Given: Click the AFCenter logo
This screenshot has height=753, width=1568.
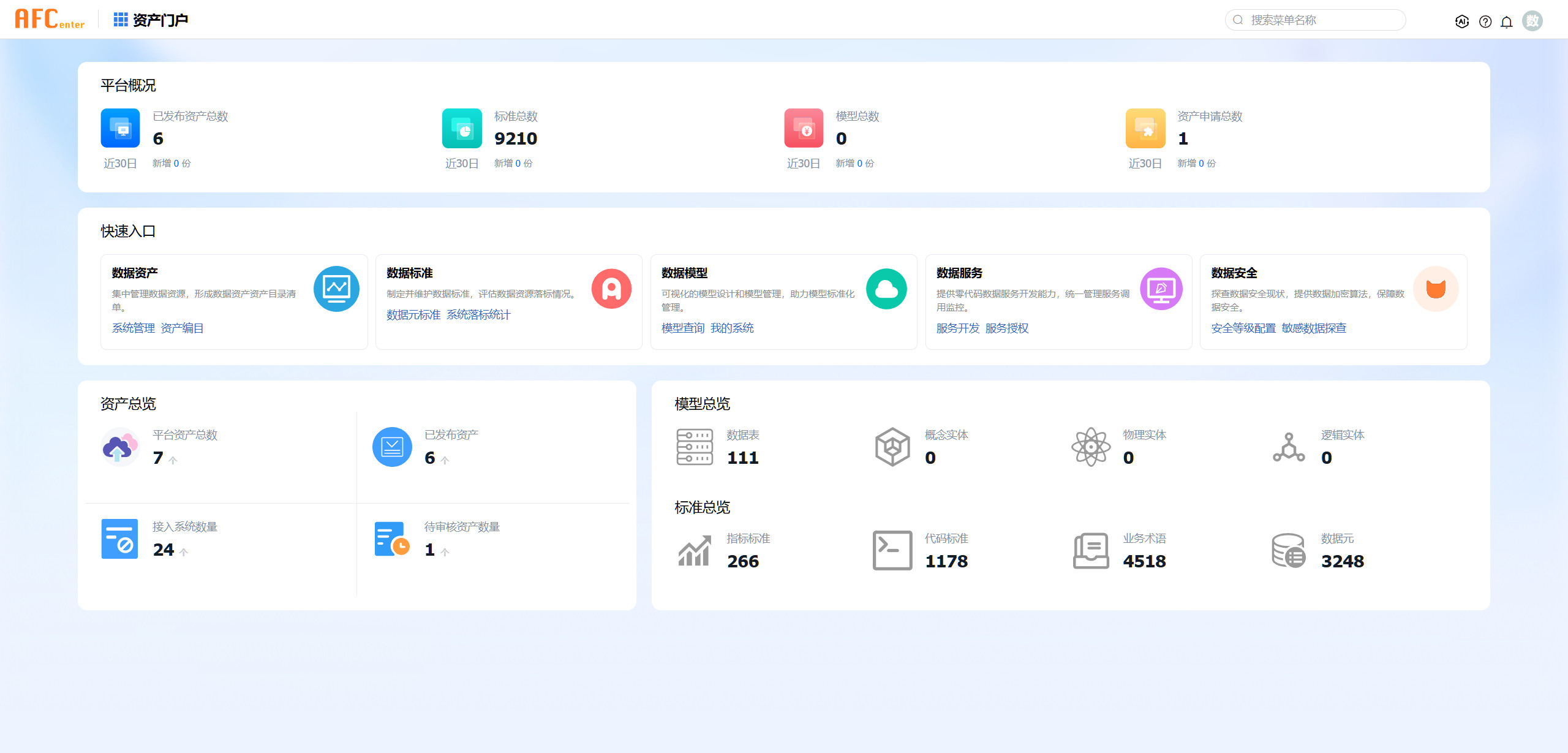Looking at the screenshot, I should (50, 20).
